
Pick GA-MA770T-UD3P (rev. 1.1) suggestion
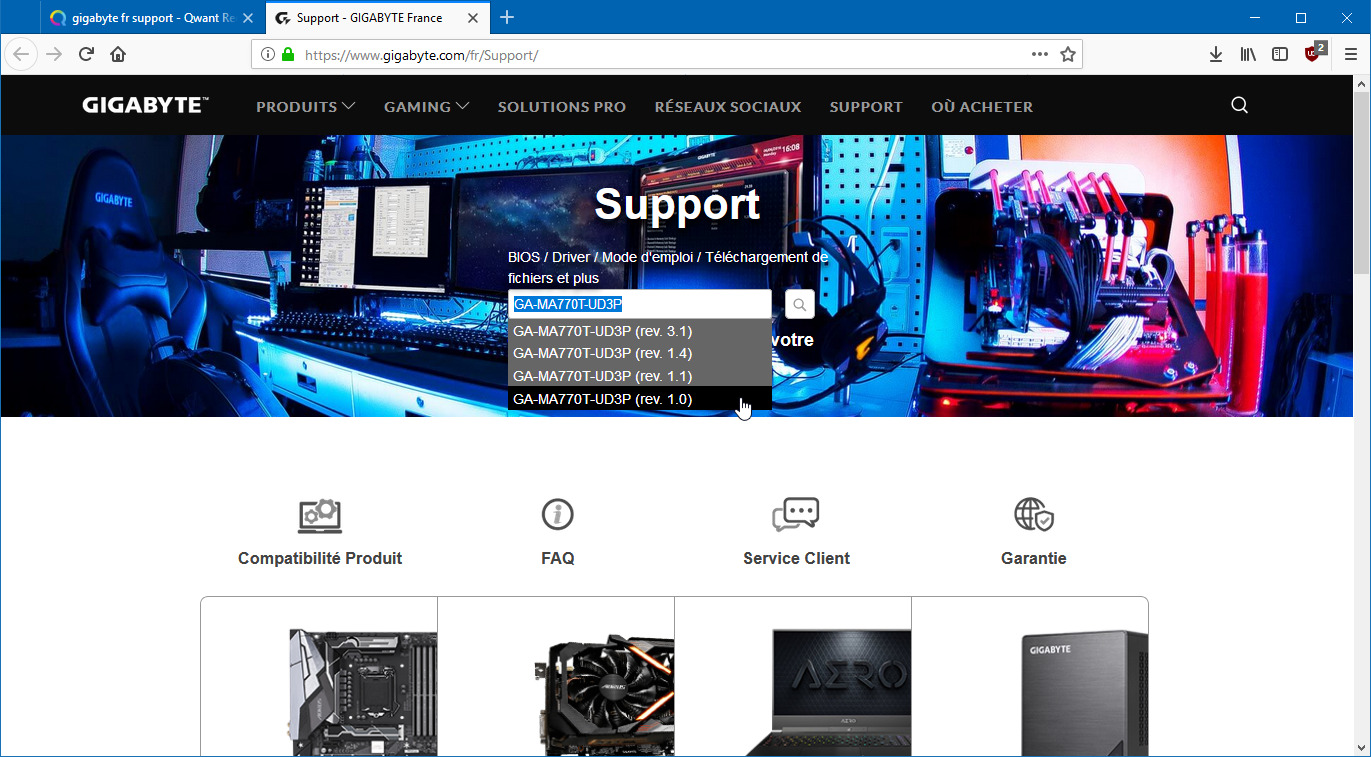click(x=640, y=376)
